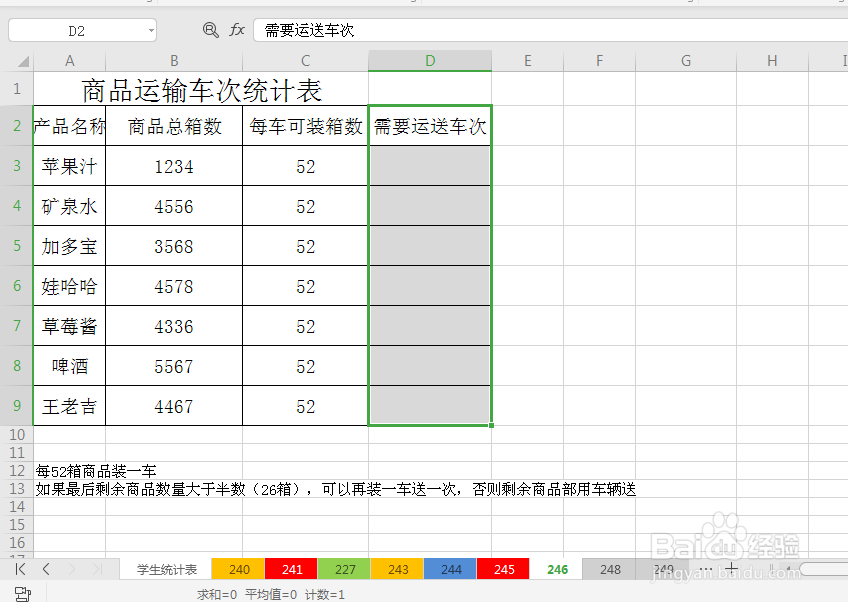Click empty cell D3 for 苹果汁 trips

tap(430, 166)
